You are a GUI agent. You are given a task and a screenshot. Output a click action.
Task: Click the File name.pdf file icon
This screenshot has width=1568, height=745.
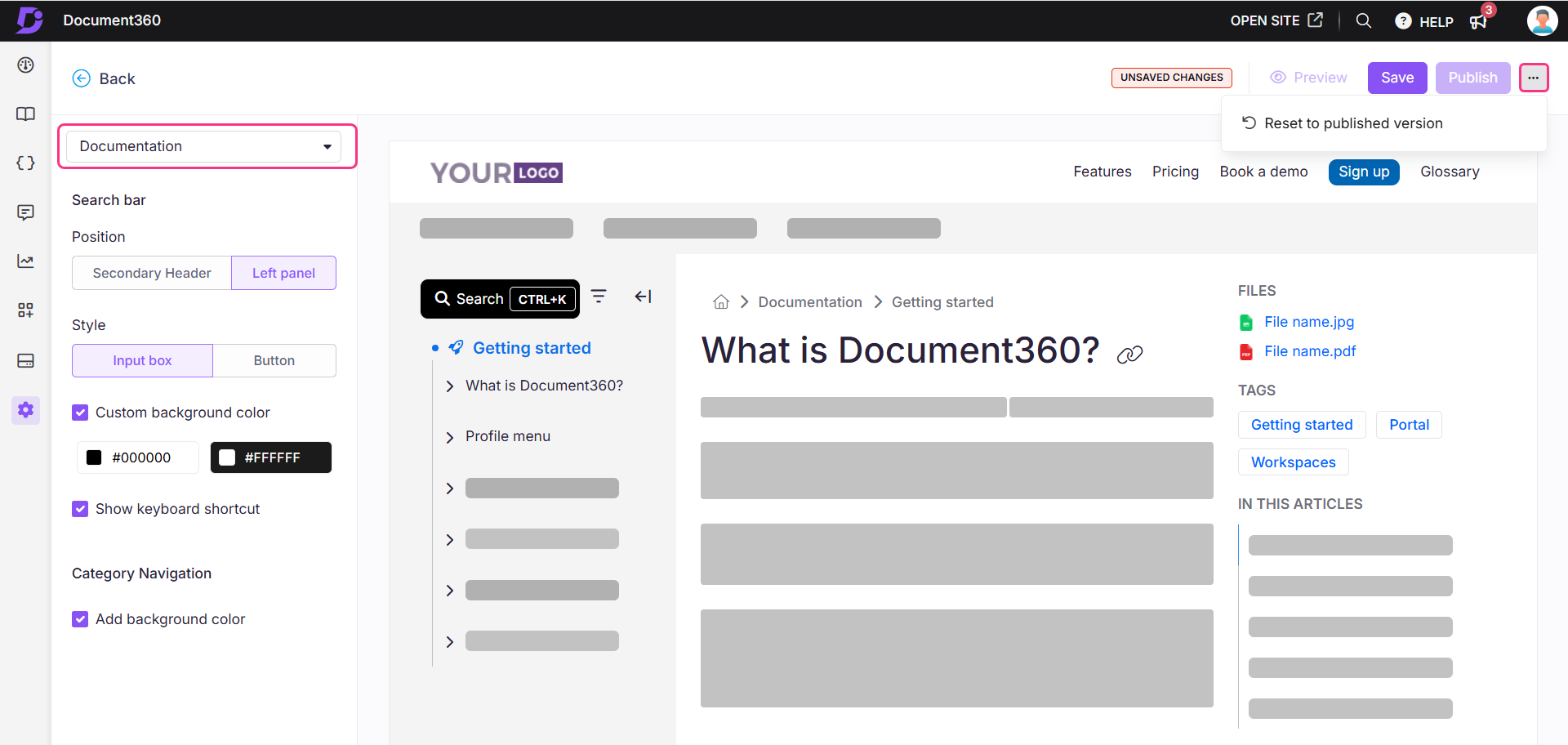(x=1246, y=351)
